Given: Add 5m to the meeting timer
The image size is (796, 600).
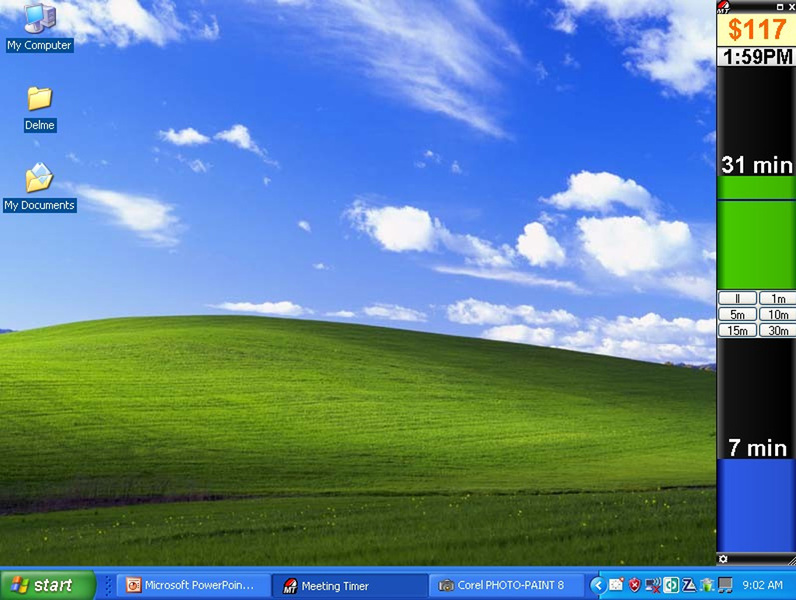Looking at the screenshot, I should [737, 314].
